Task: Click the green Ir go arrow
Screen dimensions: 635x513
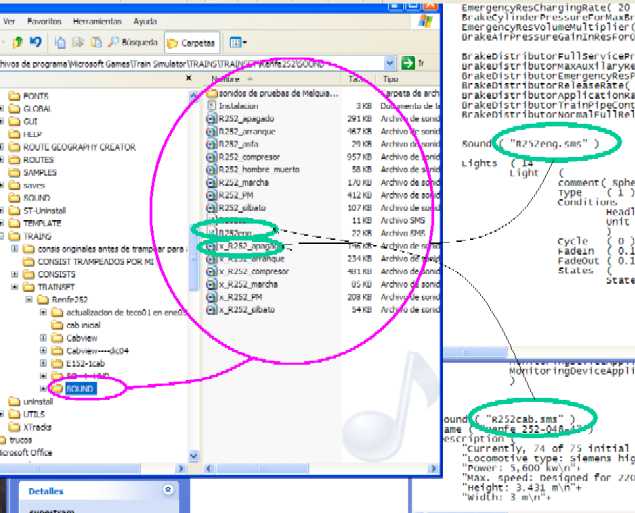Action: click(x=408, y=62)
